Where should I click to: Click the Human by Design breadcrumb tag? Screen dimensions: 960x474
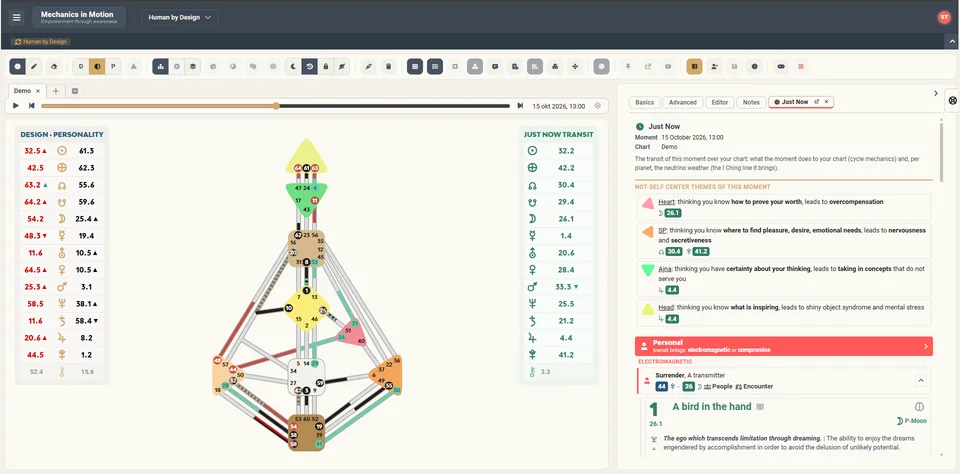point(40,42)
